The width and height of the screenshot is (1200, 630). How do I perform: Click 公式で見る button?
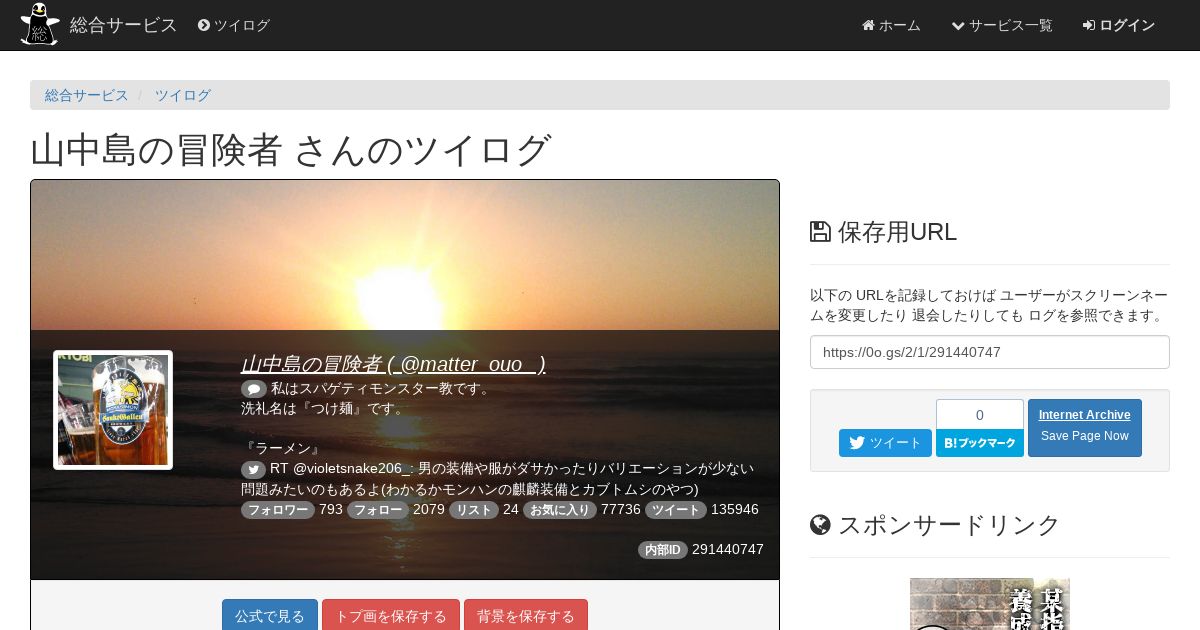(x=270, y=615)
